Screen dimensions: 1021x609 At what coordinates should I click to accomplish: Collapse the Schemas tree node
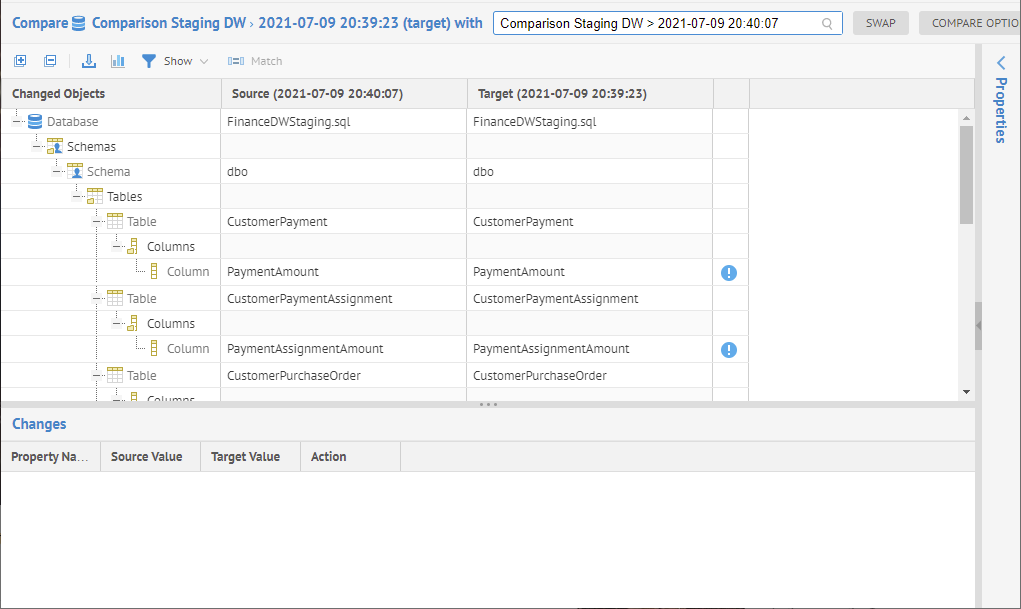[37, 147]
